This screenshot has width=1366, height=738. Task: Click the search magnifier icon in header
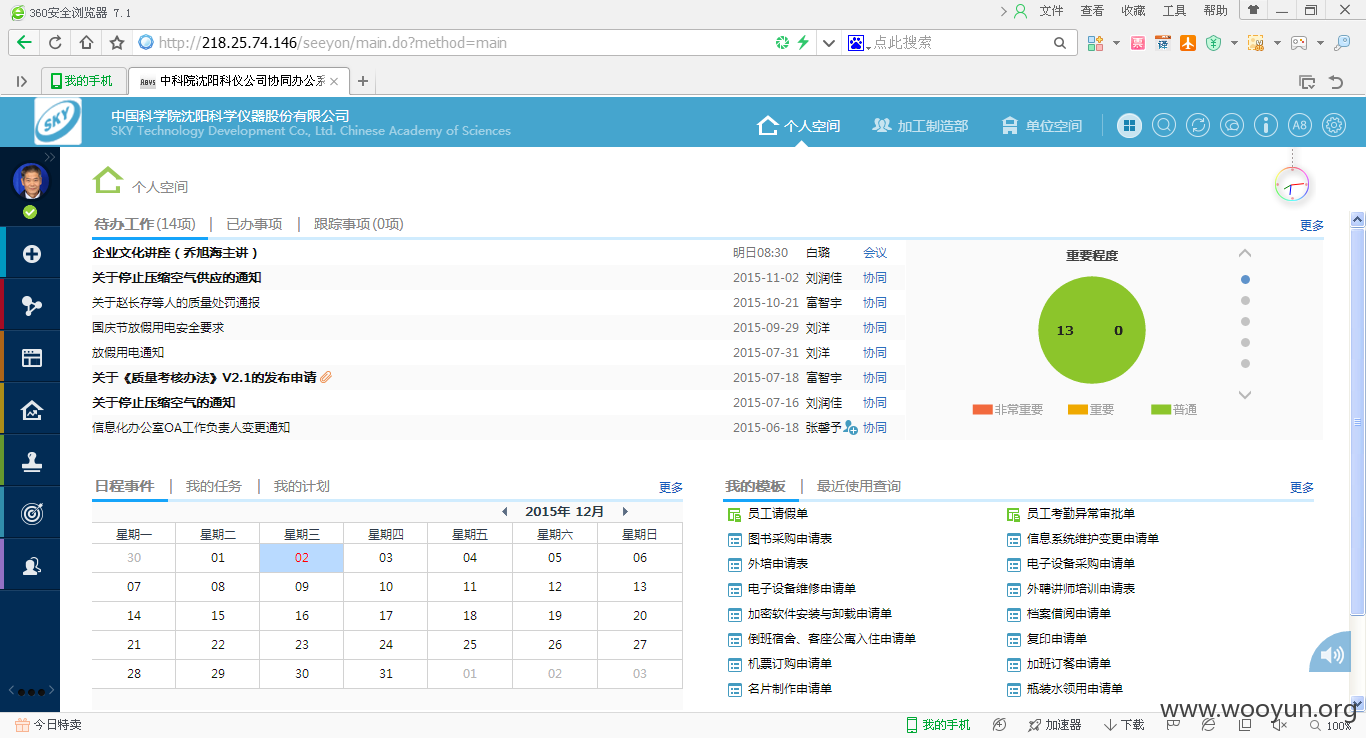tap(1164, 125)
